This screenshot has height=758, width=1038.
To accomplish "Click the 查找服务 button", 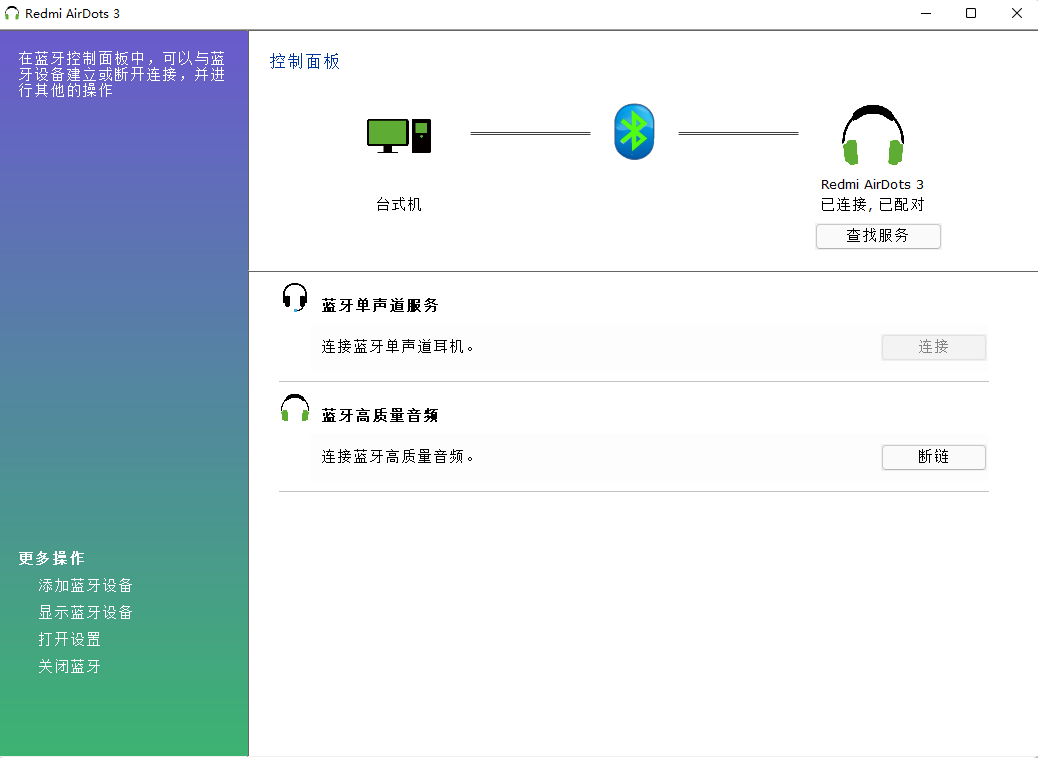I will [878, 236].
